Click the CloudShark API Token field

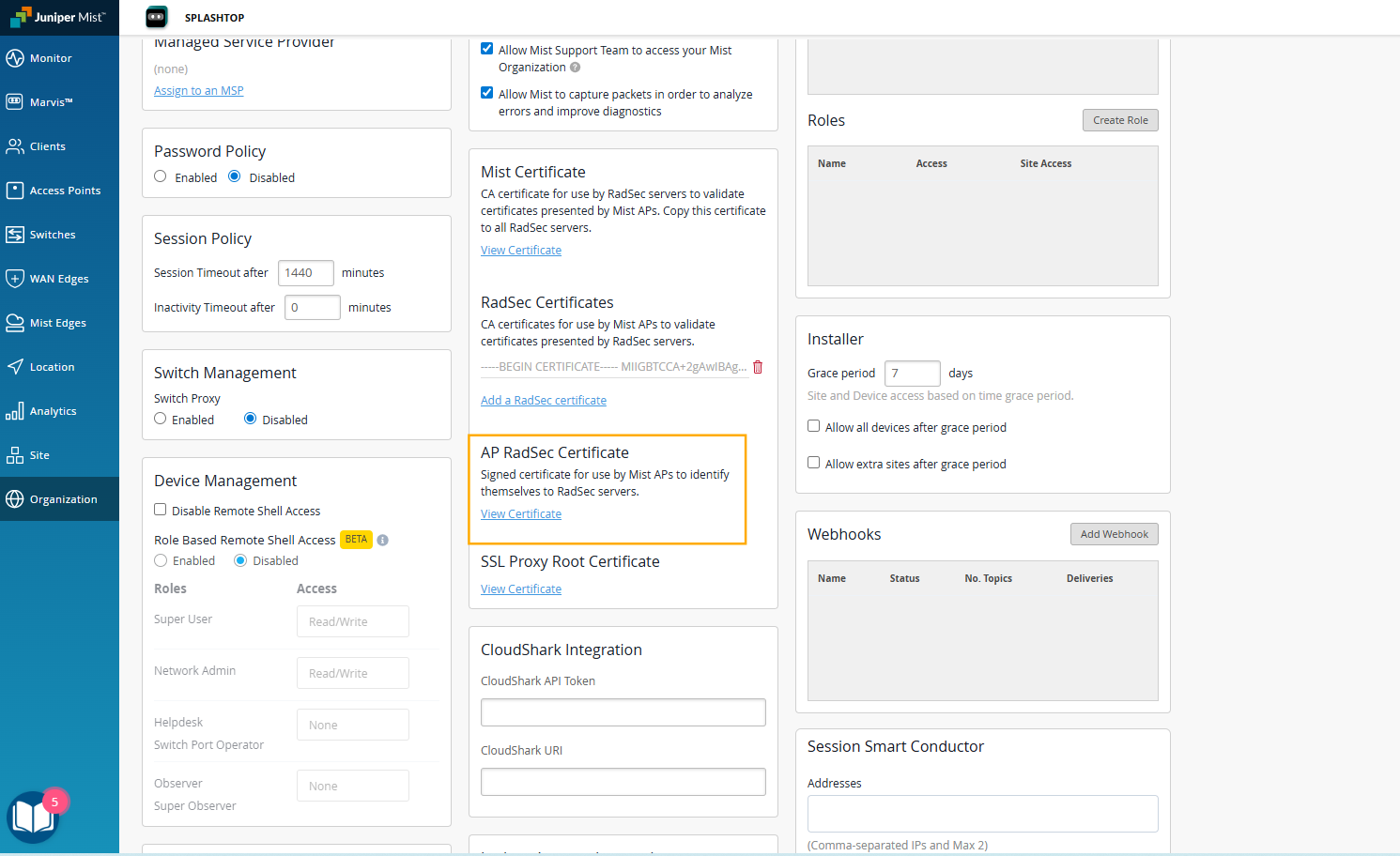(x=623, y=712)
